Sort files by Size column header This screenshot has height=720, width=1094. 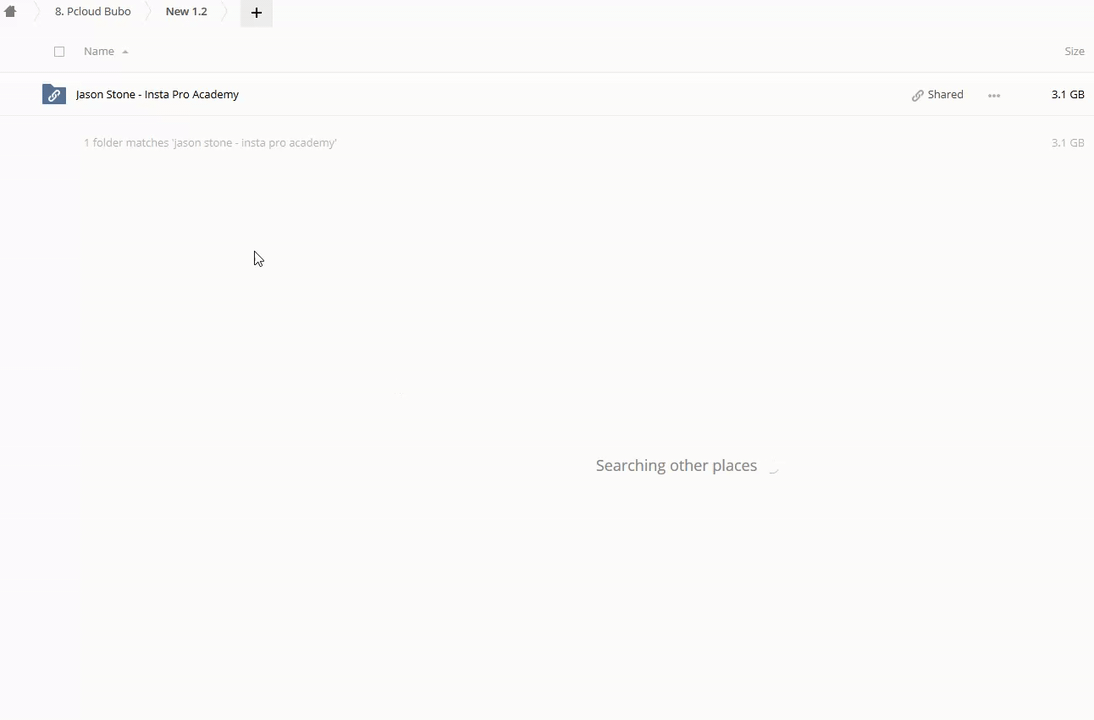pos(1073,51)
